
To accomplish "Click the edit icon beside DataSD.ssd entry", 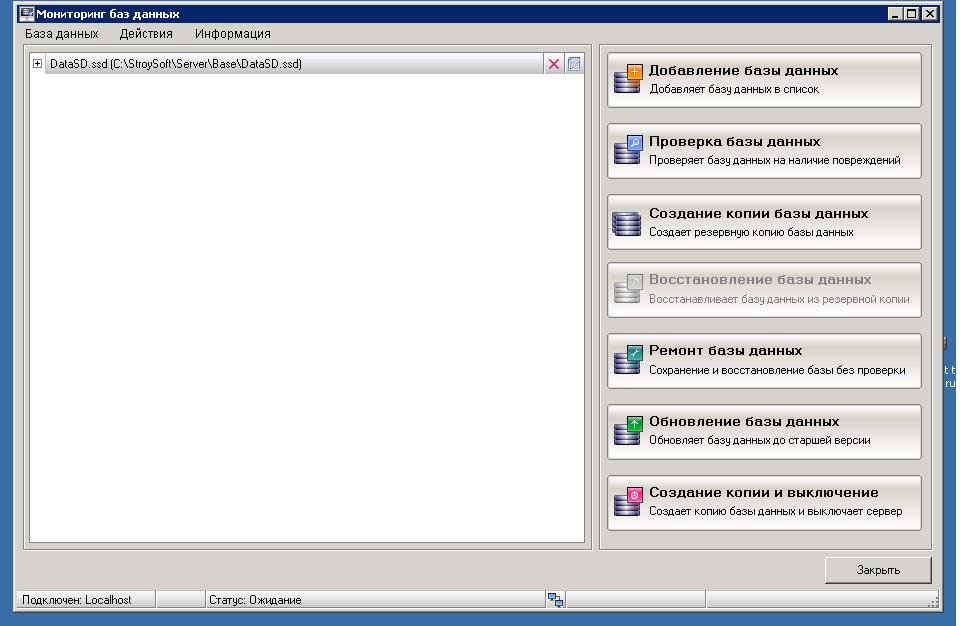I will point(574,64).
